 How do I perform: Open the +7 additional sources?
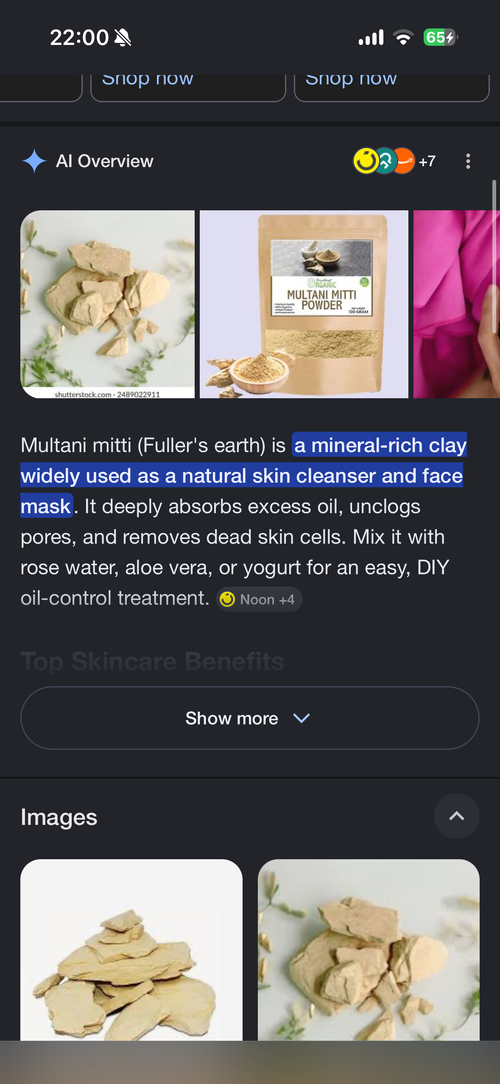point(427,161)
